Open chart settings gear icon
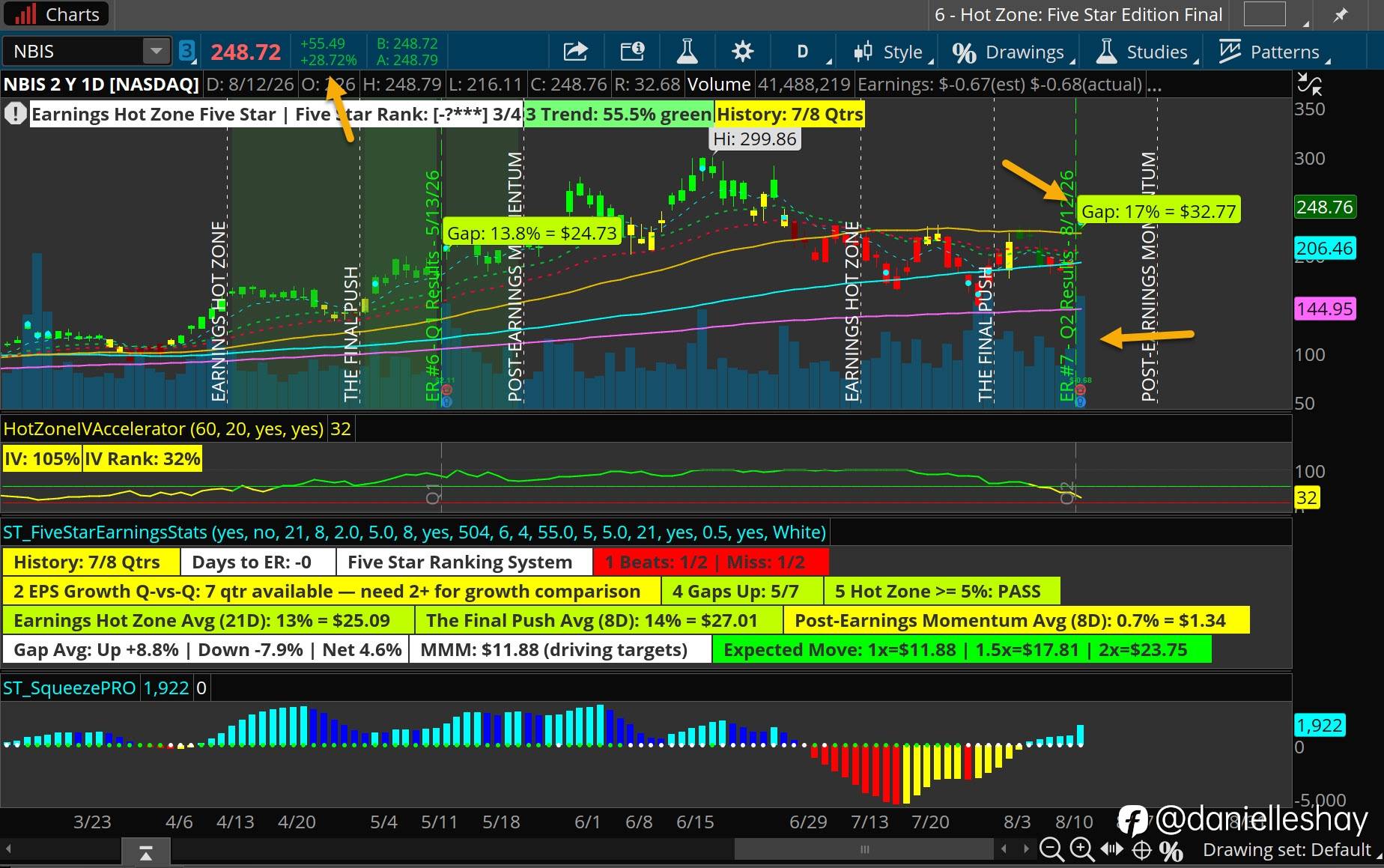 [742, 52]
